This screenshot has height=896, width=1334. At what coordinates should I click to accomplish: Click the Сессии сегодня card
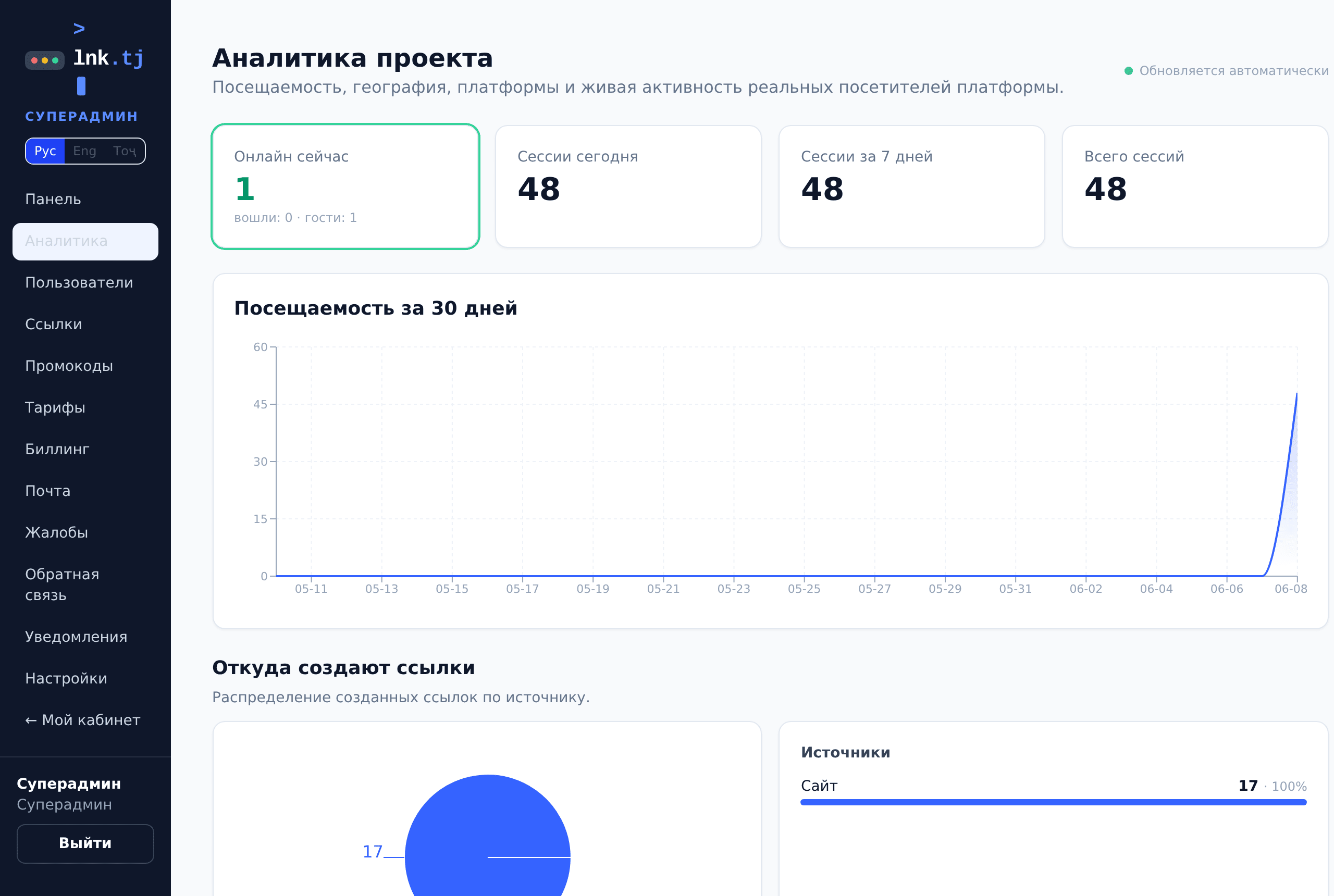point(628,186)
